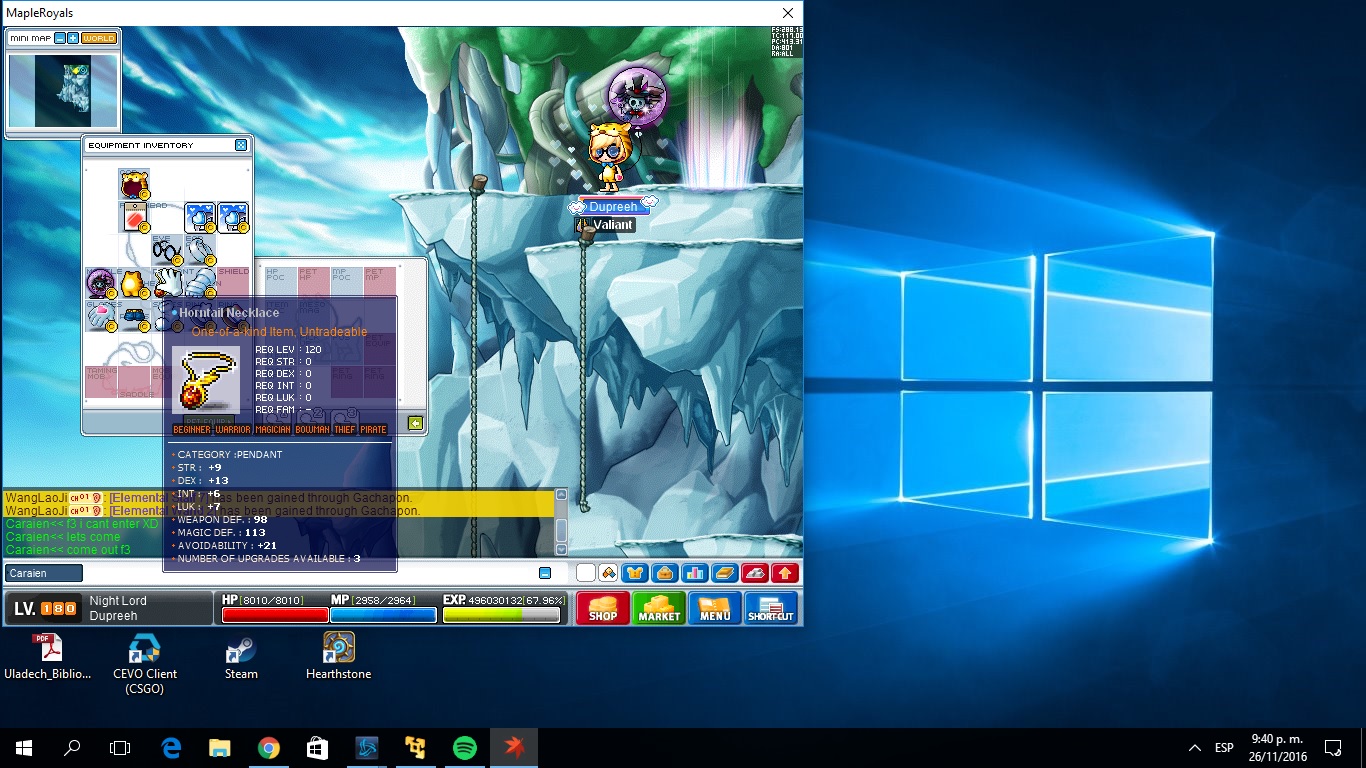
Task: Shrink the mini map with minus button
Action: 60,38
